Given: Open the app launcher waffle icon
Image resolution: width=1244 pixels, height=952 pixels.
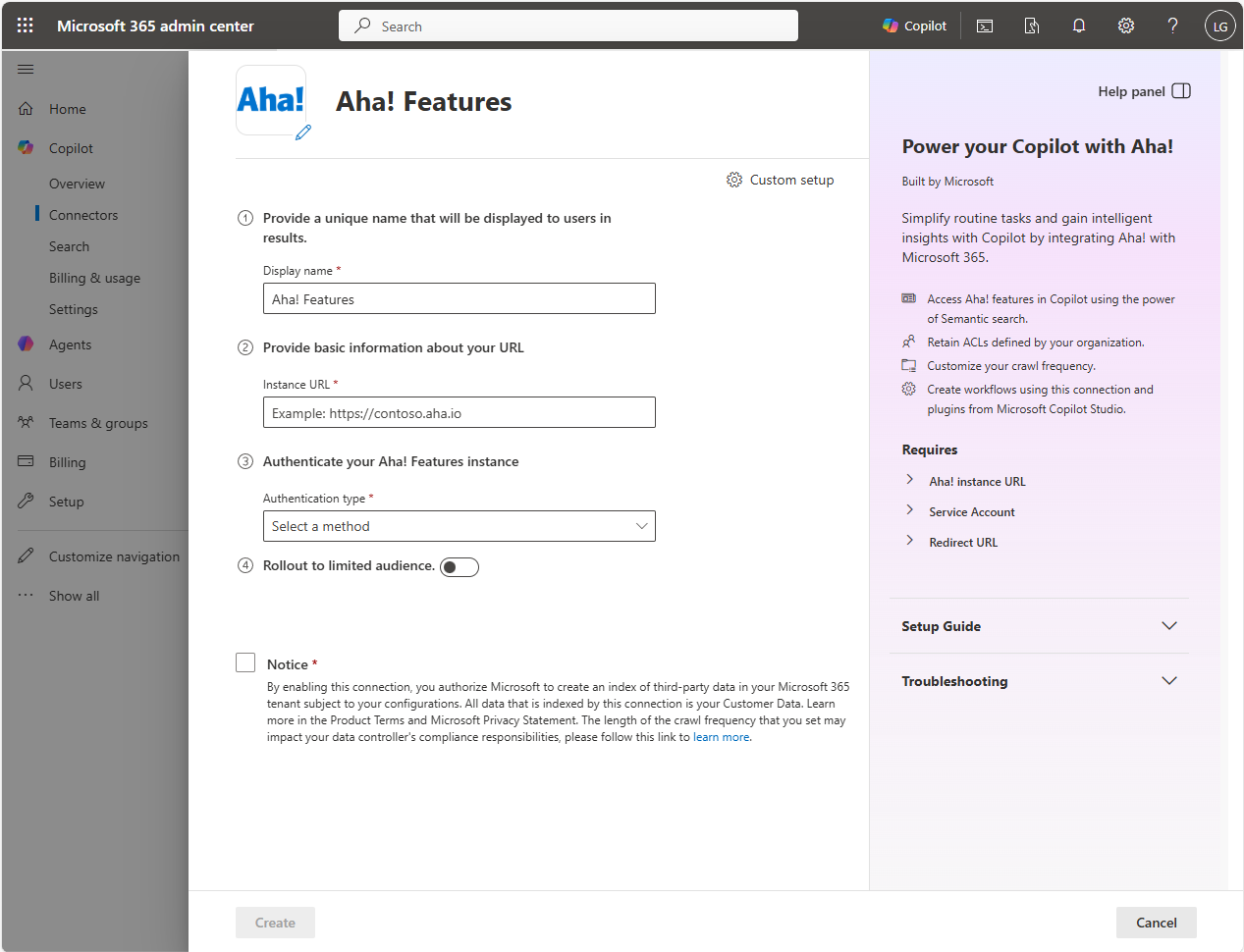Looking at the screenshot, I should 26,26.
